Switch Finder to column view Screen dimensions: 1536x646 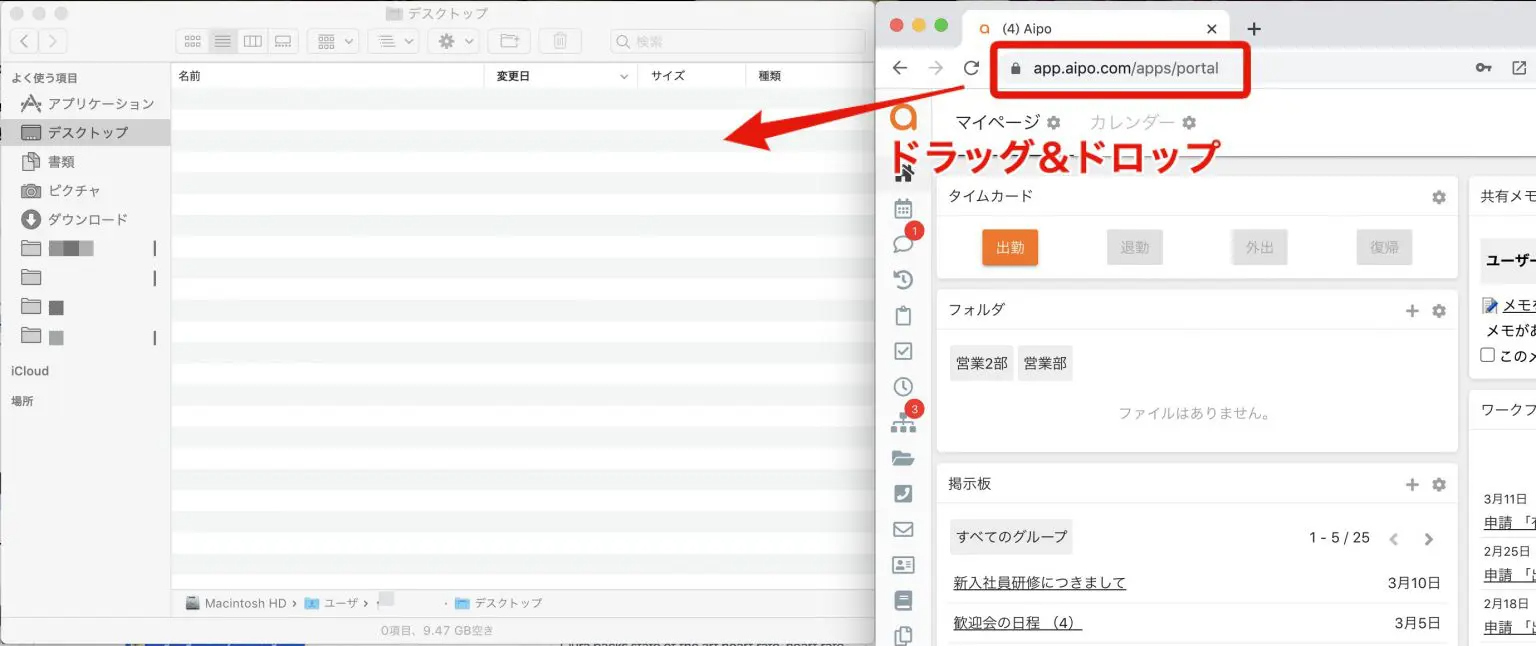pos(253,41)
